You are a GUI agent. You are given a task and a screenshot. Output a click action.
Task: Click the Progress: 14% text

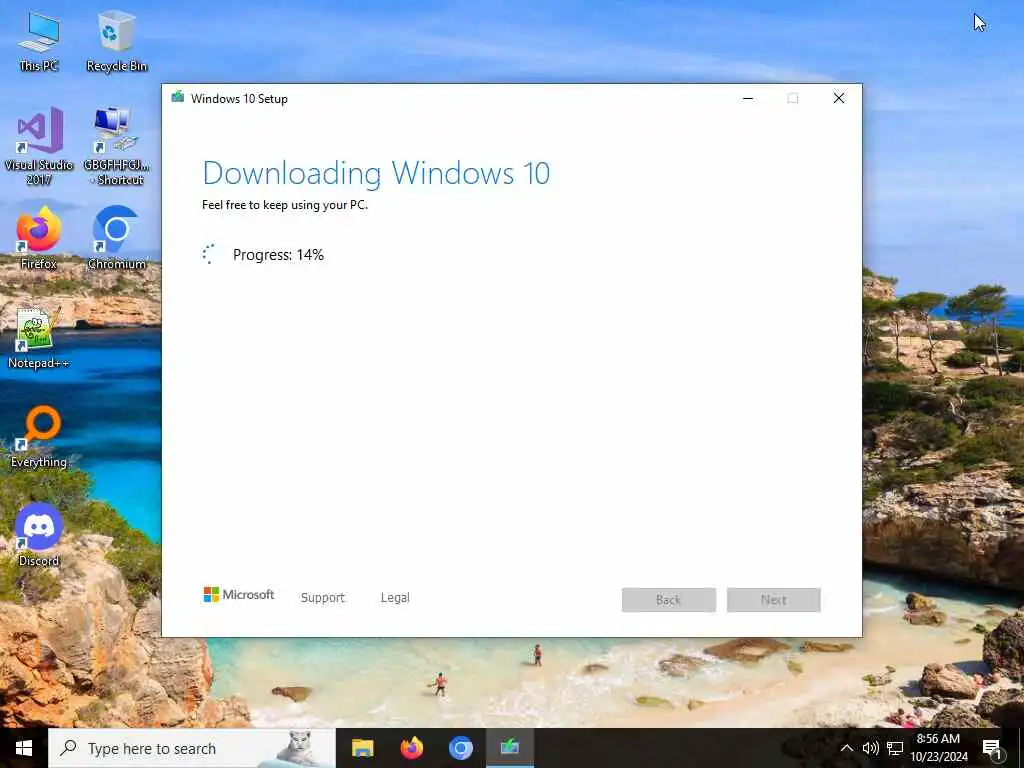[278, 255]
